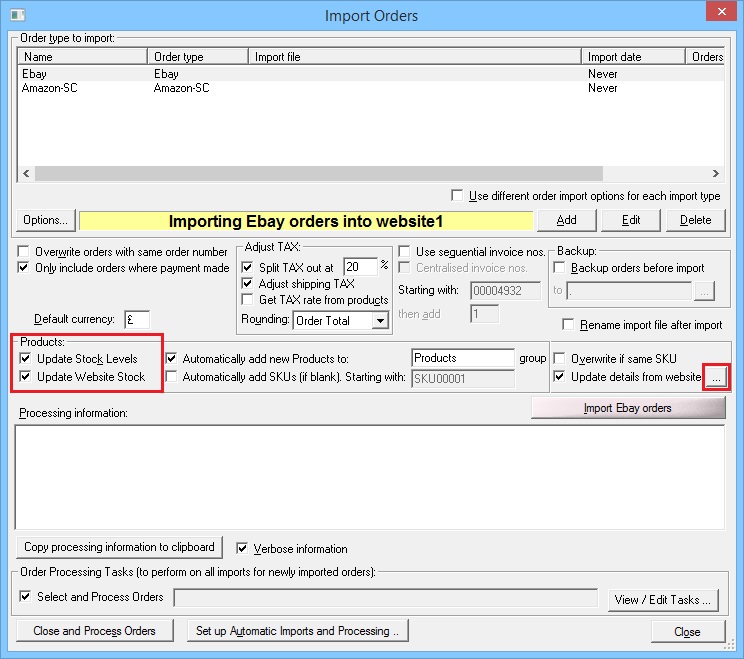The height and width of the screenshot is (659, 744).
Task: Click the Import Ebay orders button
Action: pyautogui.click(x=628, y=408)
